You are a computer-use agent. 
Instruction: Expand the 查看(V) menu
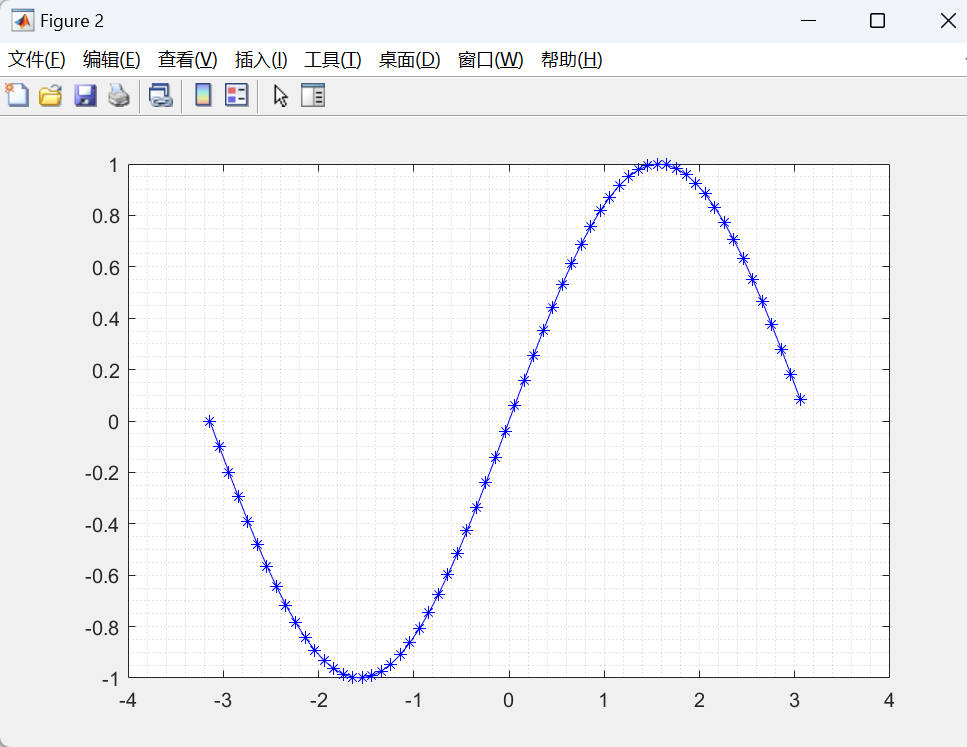[187, 60]
